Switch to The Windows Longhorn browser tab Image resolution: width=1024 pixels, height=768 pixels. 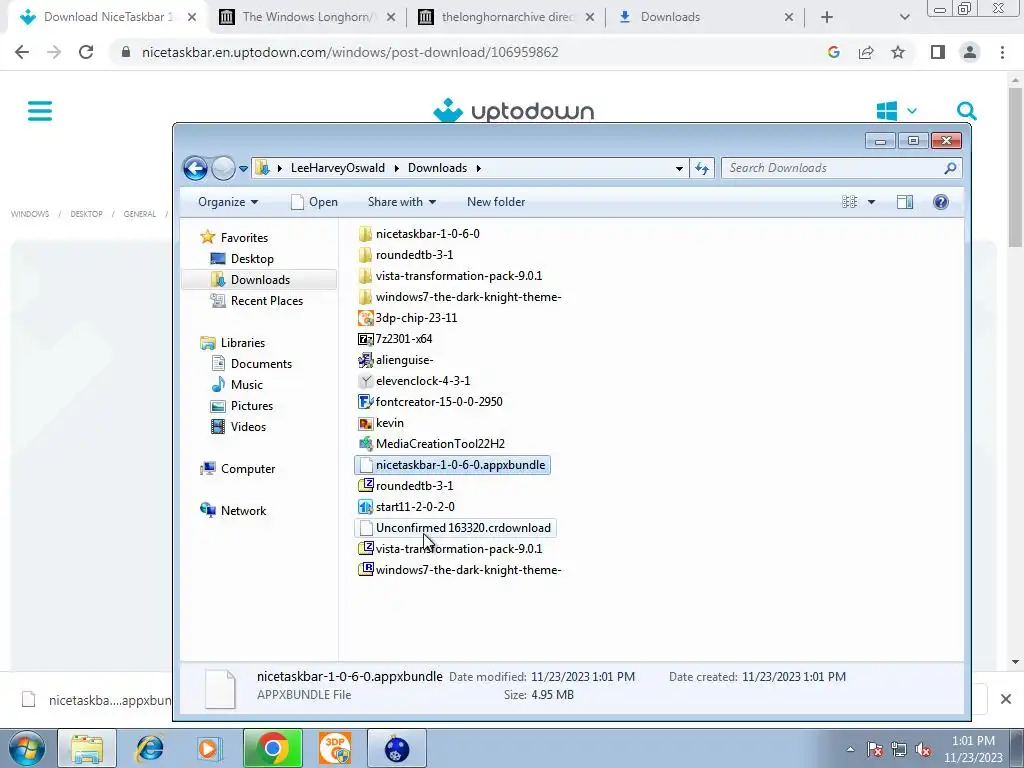click(307, 18)
